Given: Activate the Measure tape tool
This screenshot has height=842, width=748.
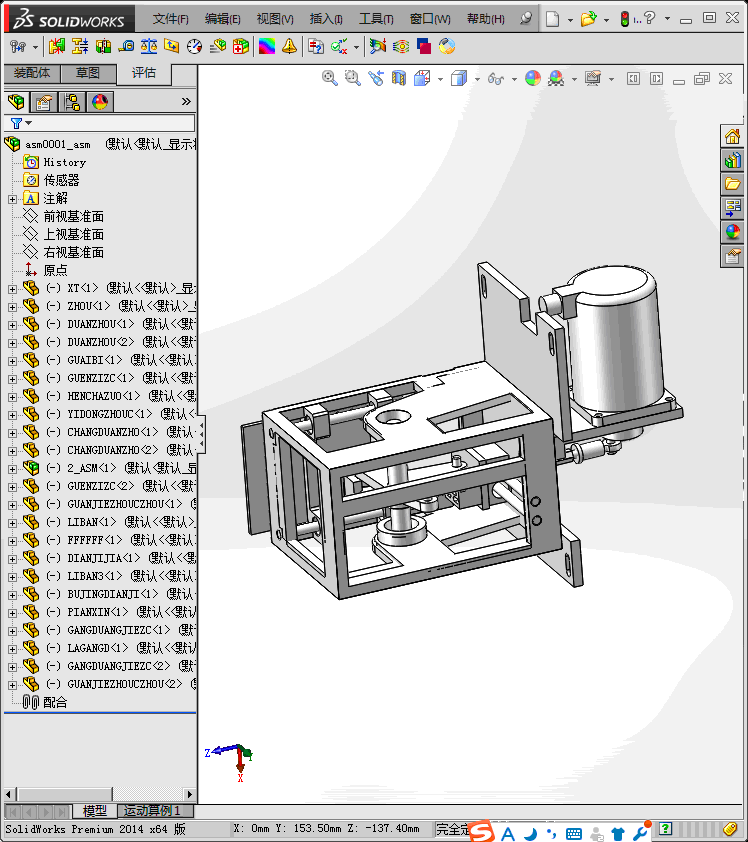Looking at the screenshot, I should [126, 47].
